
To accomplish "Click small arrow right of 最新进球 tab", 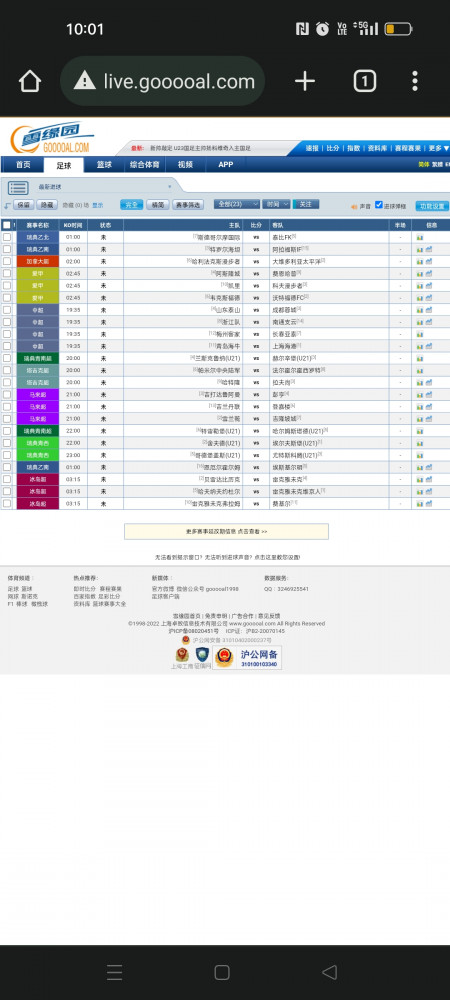I will click(170, 187).
